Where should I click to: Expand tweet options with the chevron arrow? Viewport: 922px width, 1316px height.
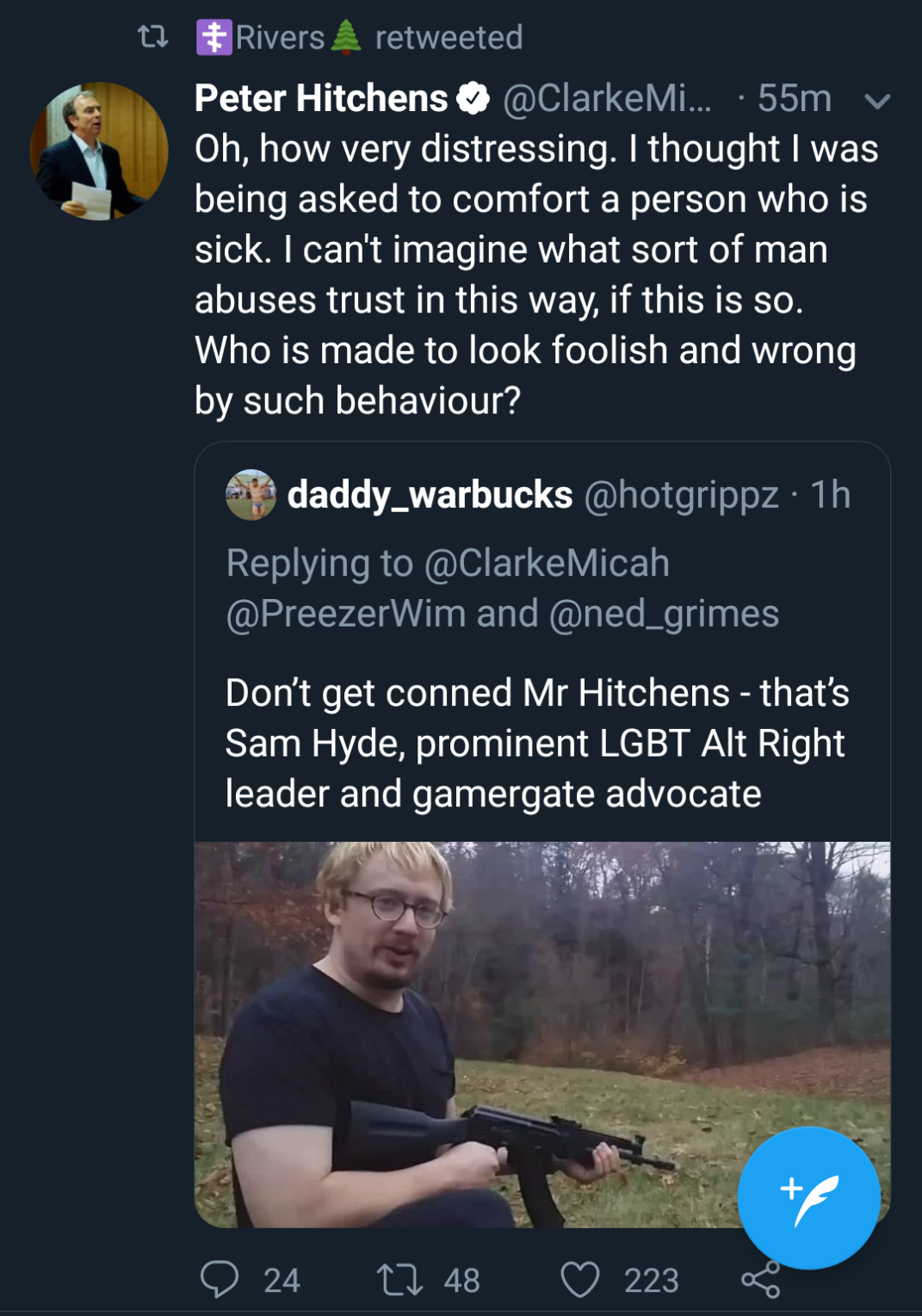876,102
